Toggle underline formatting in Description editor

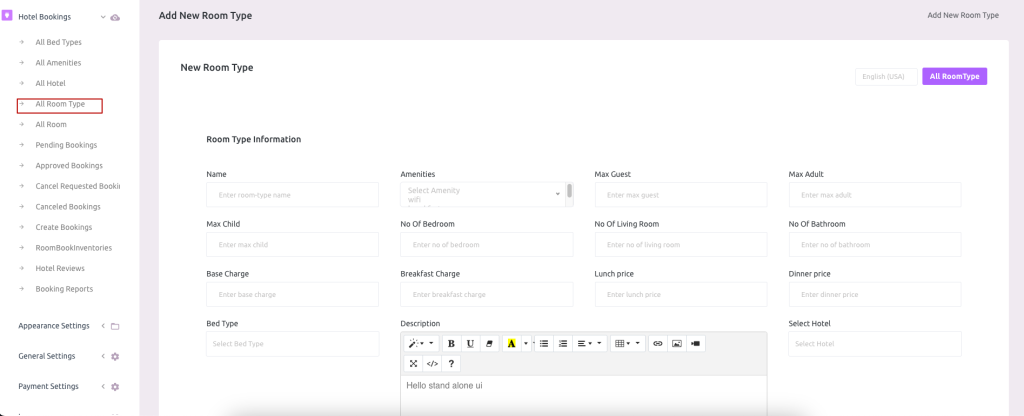click(x=470, y=344)
